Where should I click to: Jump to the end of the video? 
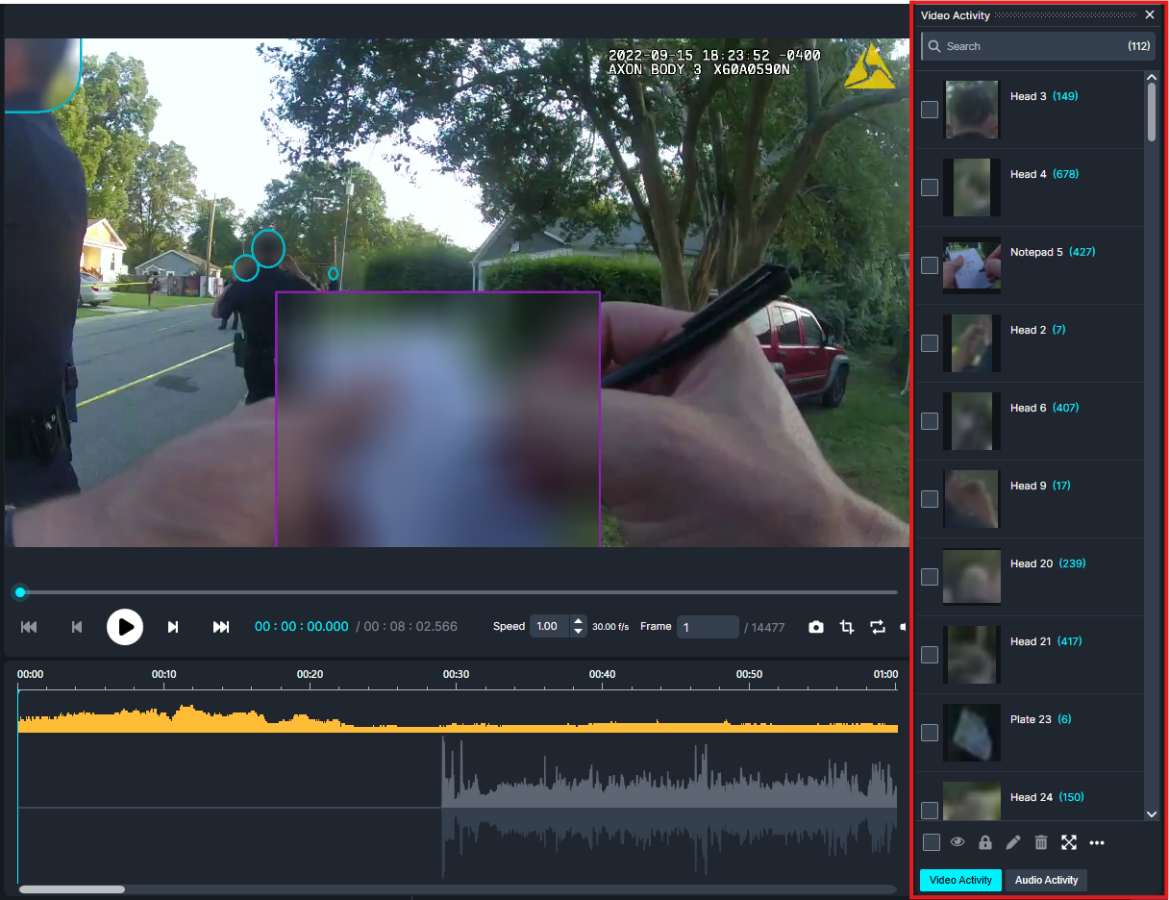pos(221,627)
